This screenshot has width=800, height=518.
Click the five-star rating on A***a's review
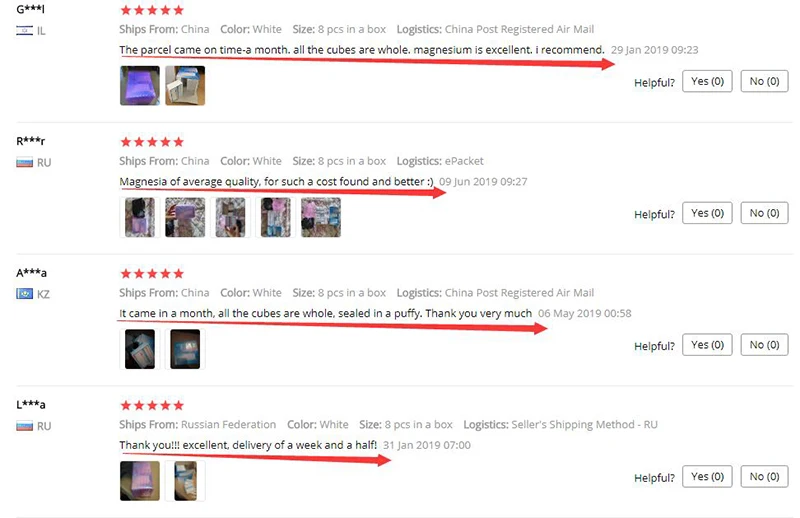point(152,274)
